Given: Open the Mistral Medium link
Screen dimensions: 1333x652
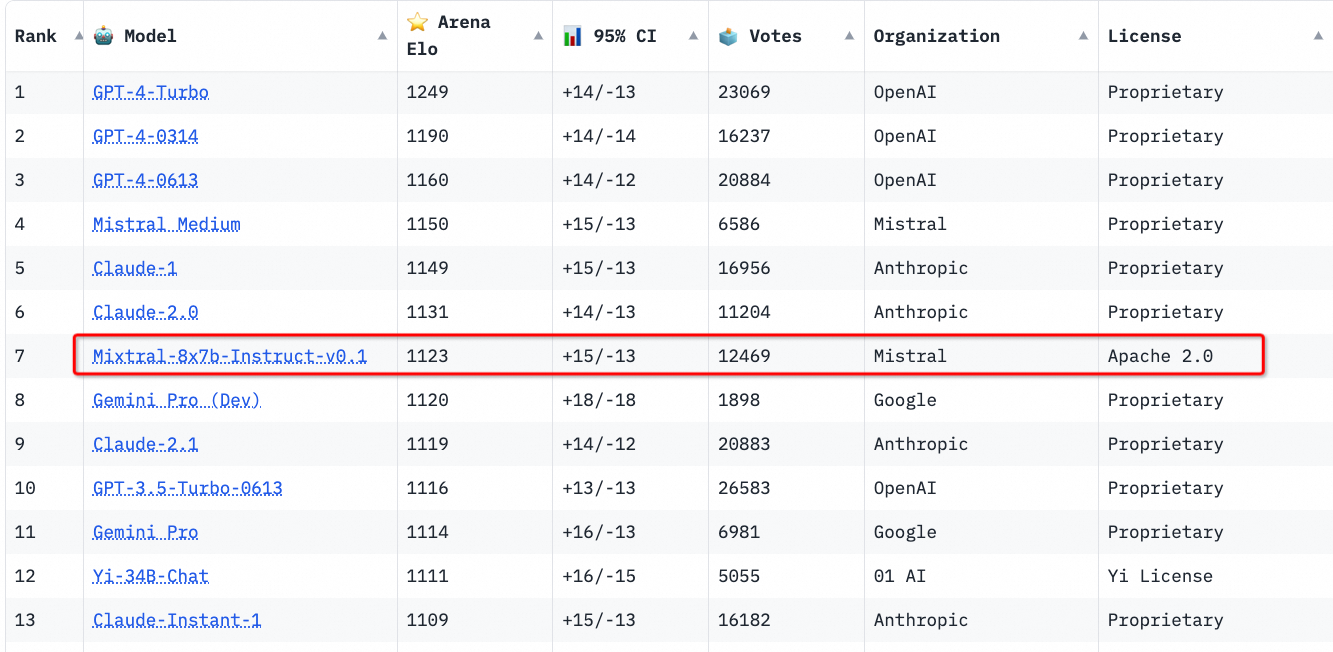Looking at the screenshot, I should coord(167,224).
